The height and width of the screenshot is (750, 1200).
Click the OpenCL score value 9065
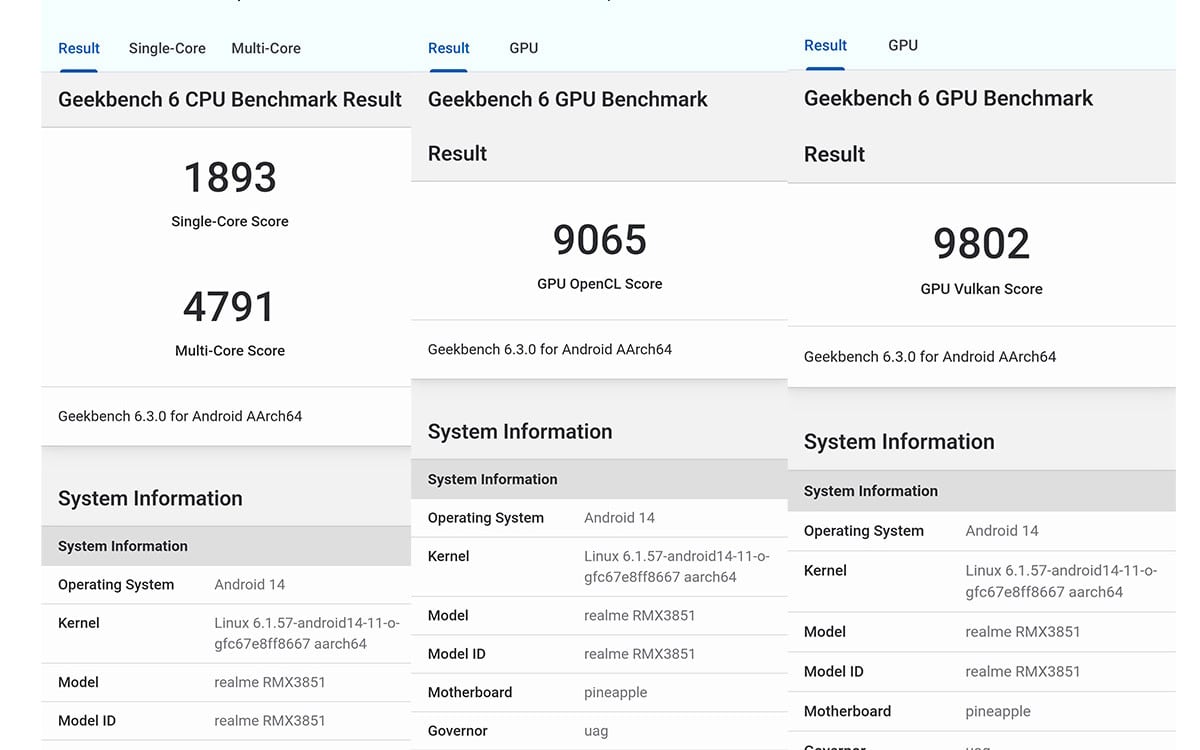point(600,240)
